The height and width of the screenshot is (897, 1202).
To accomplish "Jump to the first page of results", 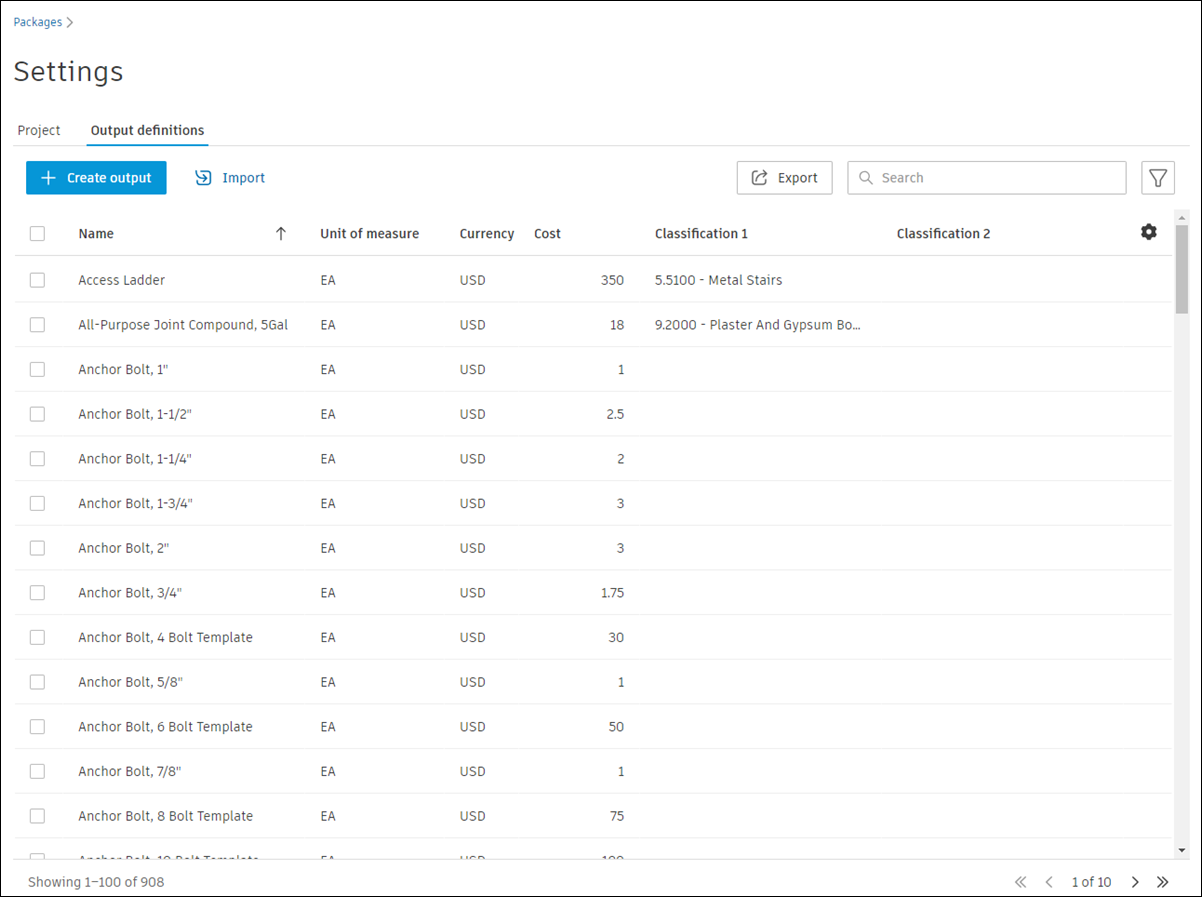I will [1021, 882].
